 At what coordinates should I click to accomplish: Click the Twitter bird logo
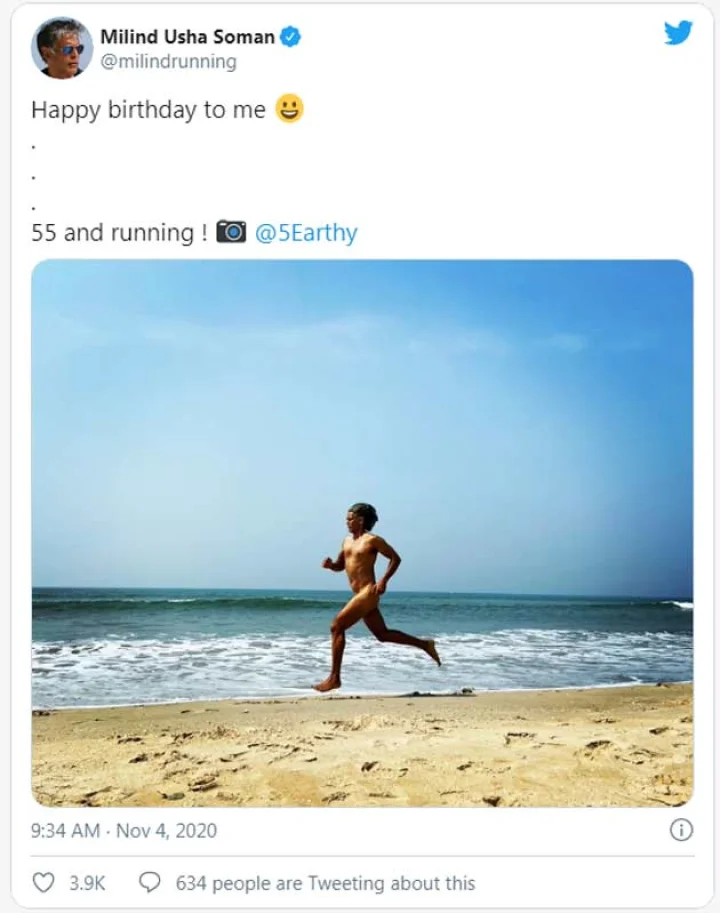pos(679,33)
